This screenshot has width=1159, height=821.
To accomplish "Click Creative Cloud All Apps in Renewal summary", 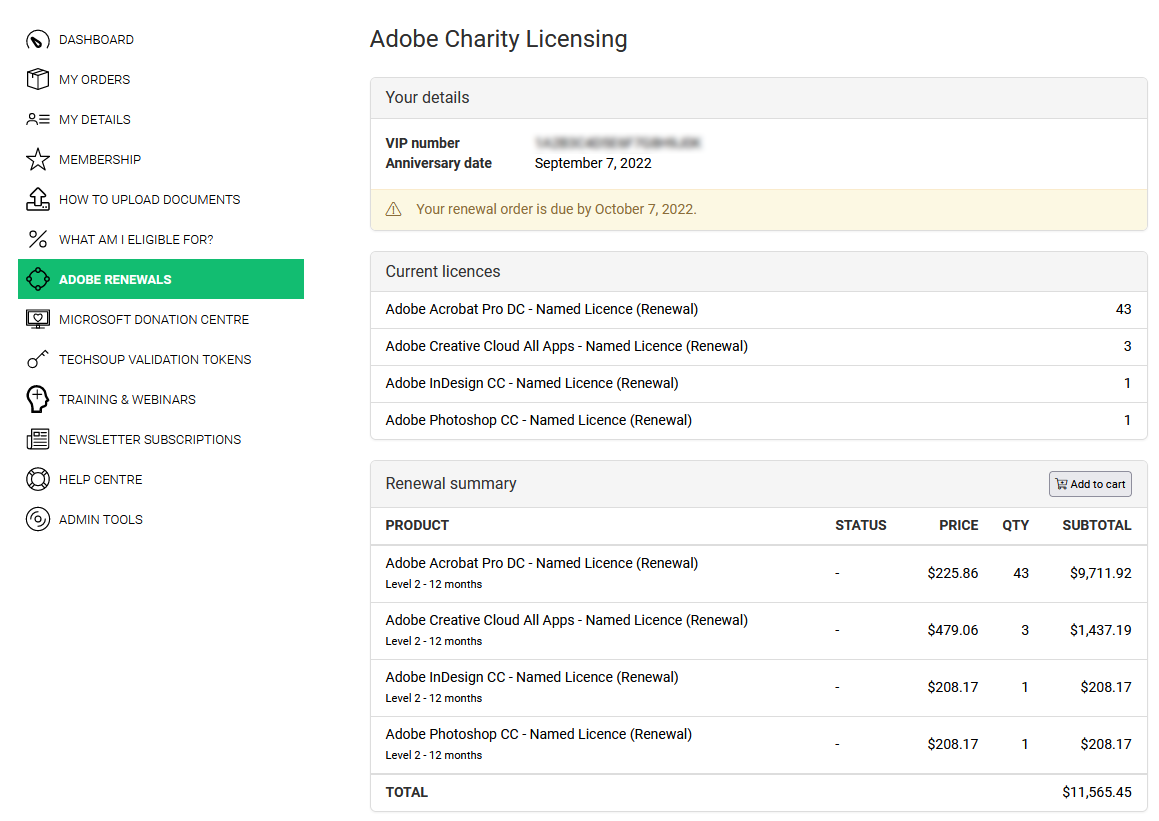I will pyautogui.click(x=566, y=620).
